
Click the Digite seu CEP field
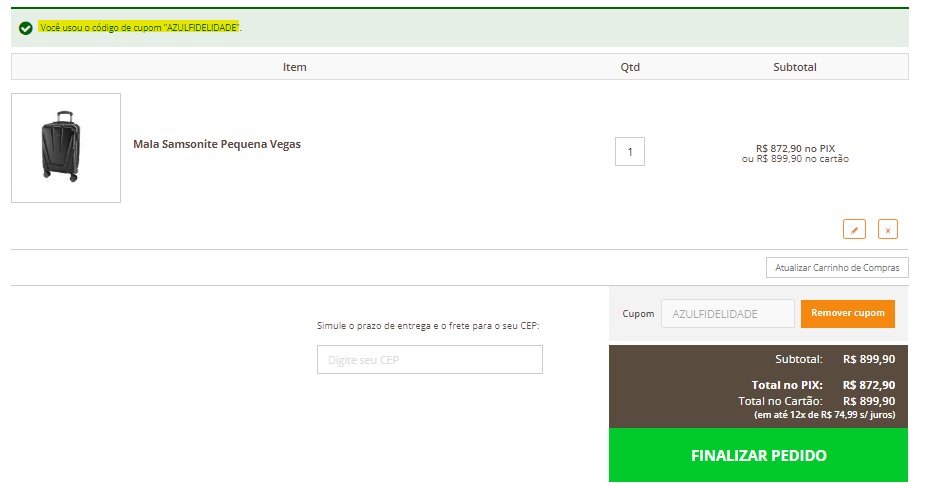pos(429,359)
